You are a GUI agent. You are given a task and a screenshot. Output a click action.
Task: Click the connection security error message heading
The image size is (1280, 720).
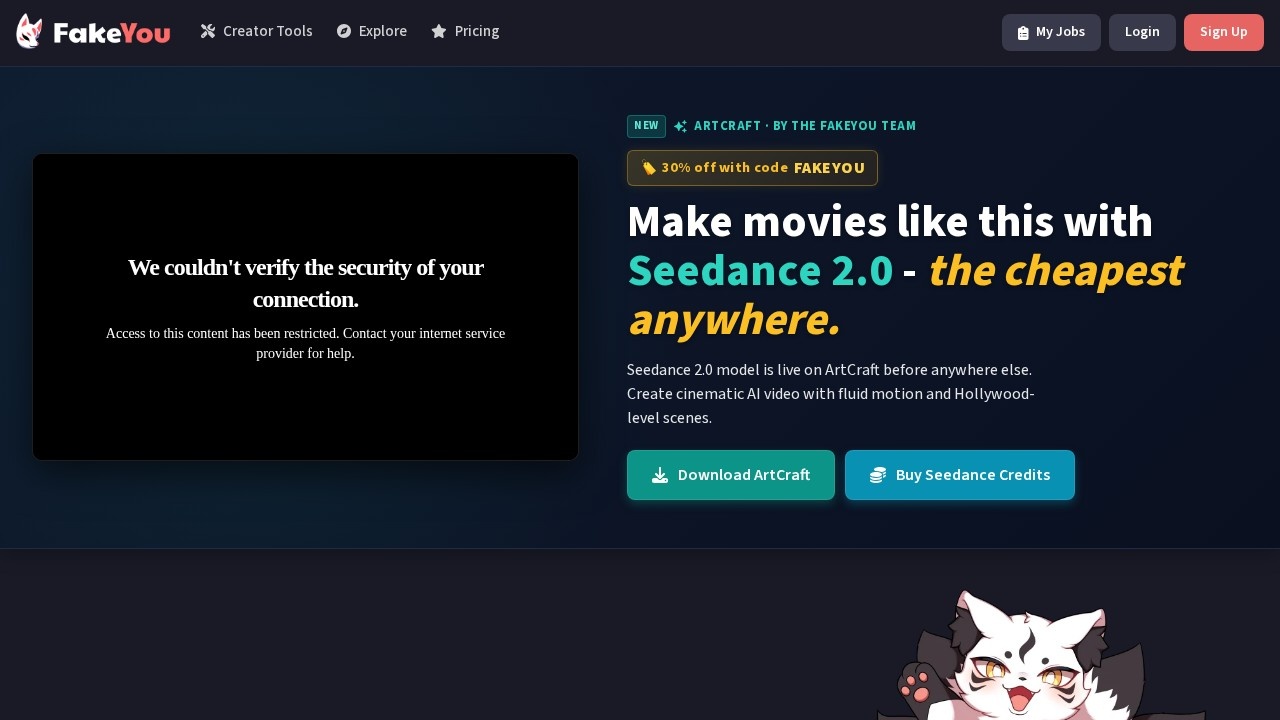coord(305,283)
